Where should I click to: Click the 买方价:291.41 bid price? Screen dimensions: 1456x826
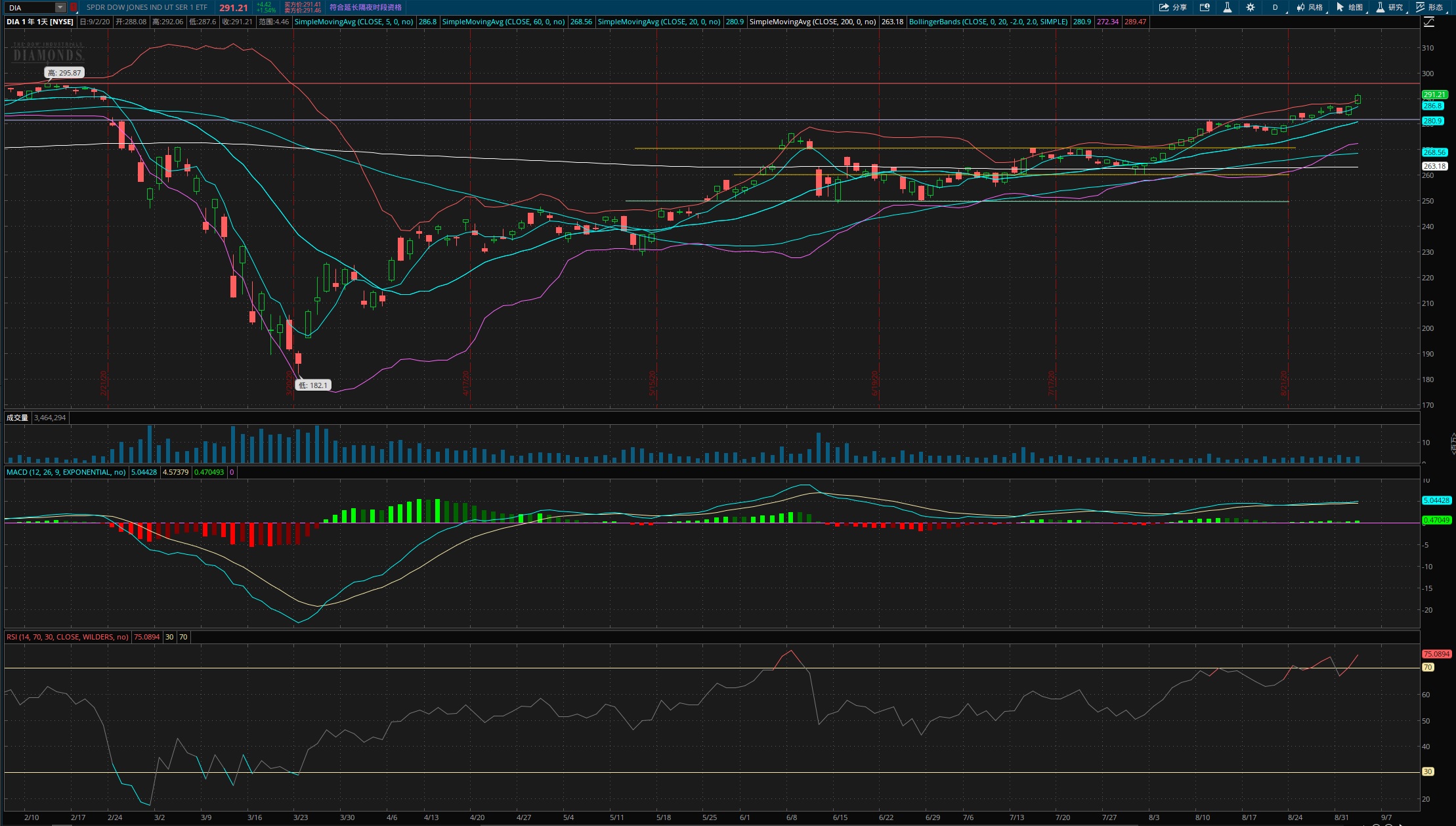(303, 5)
